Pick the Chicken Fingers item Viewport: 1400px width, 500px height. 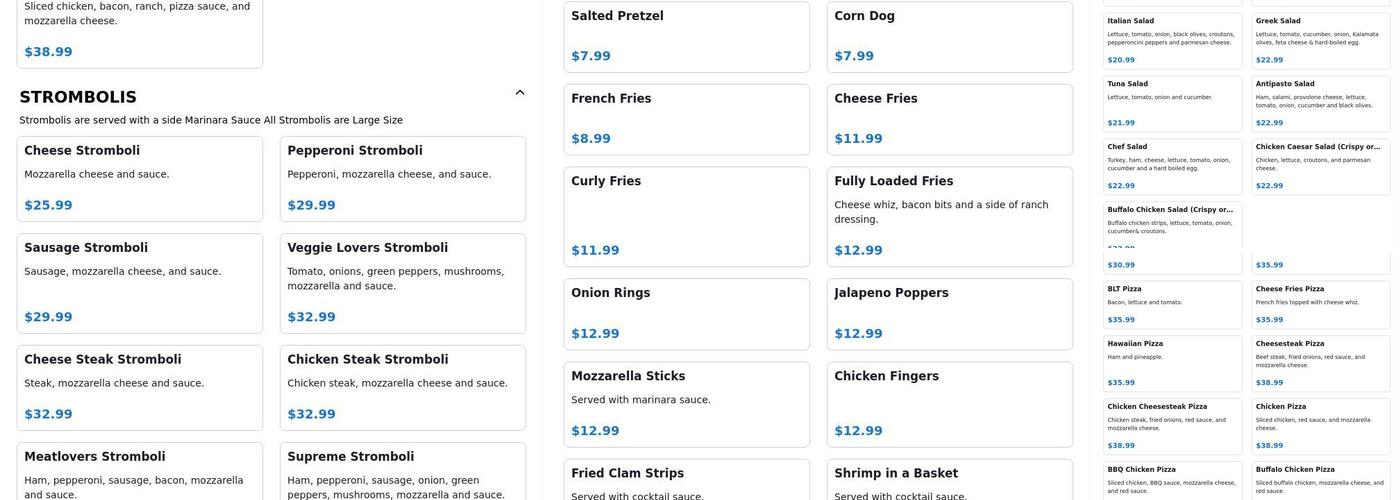[949, 403]
